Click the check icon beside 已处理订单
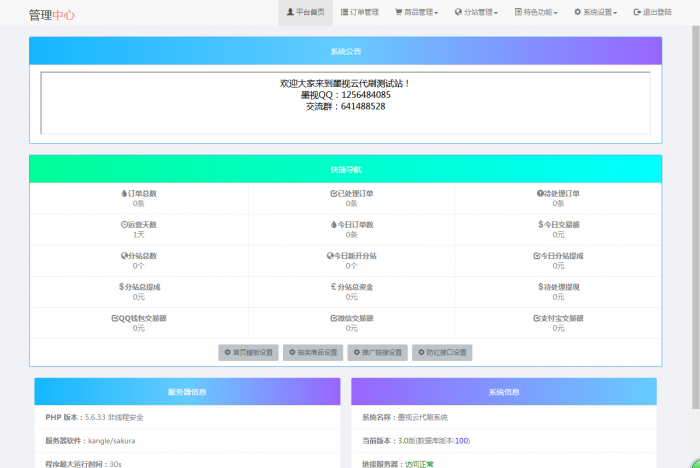The height and width of the screenshot is (468, 700). [333, 194]
